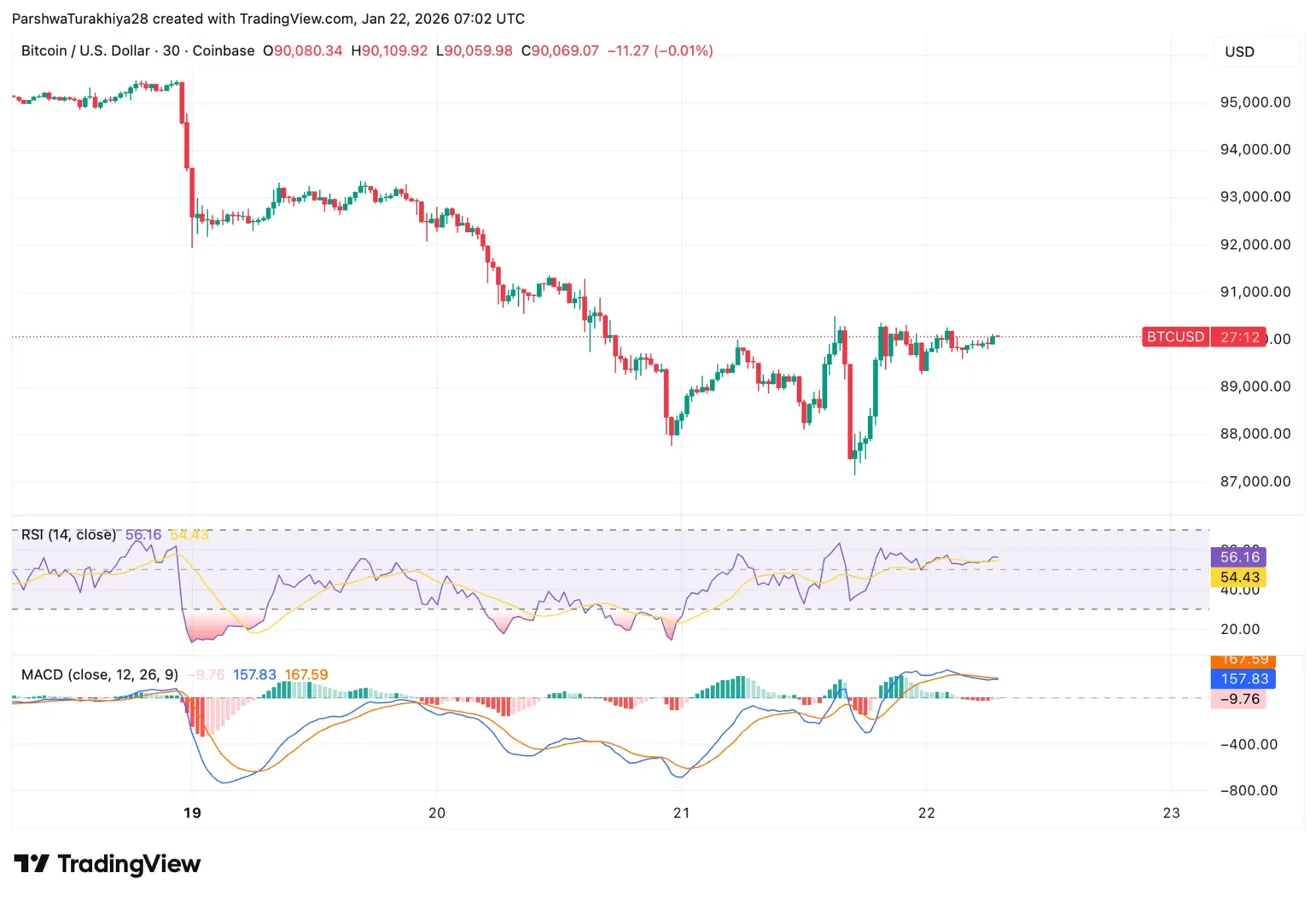Click the candle countdown timer showing 27:12
Screen dimensions: 1316x899
click(x=1238, y=337)
